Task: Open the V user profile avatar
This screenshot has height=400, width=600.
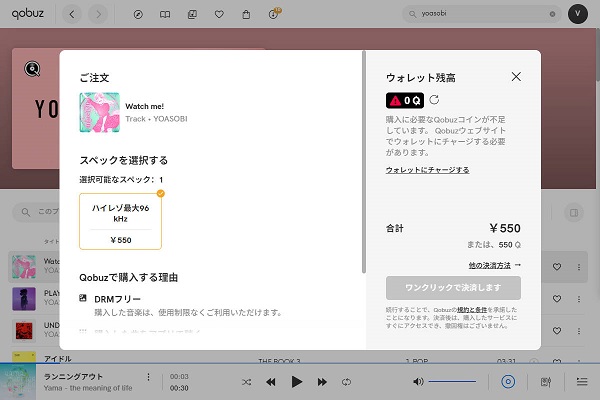Action: 578,14
